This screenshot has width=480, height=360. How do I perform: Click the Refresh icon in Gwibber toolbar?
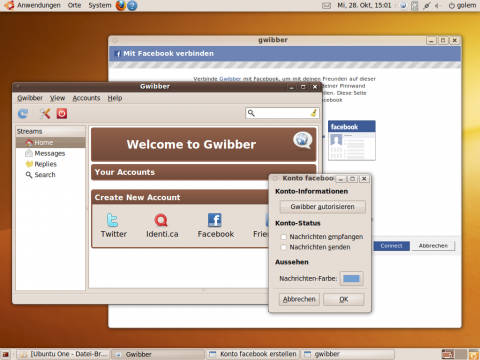click(23, 114)
